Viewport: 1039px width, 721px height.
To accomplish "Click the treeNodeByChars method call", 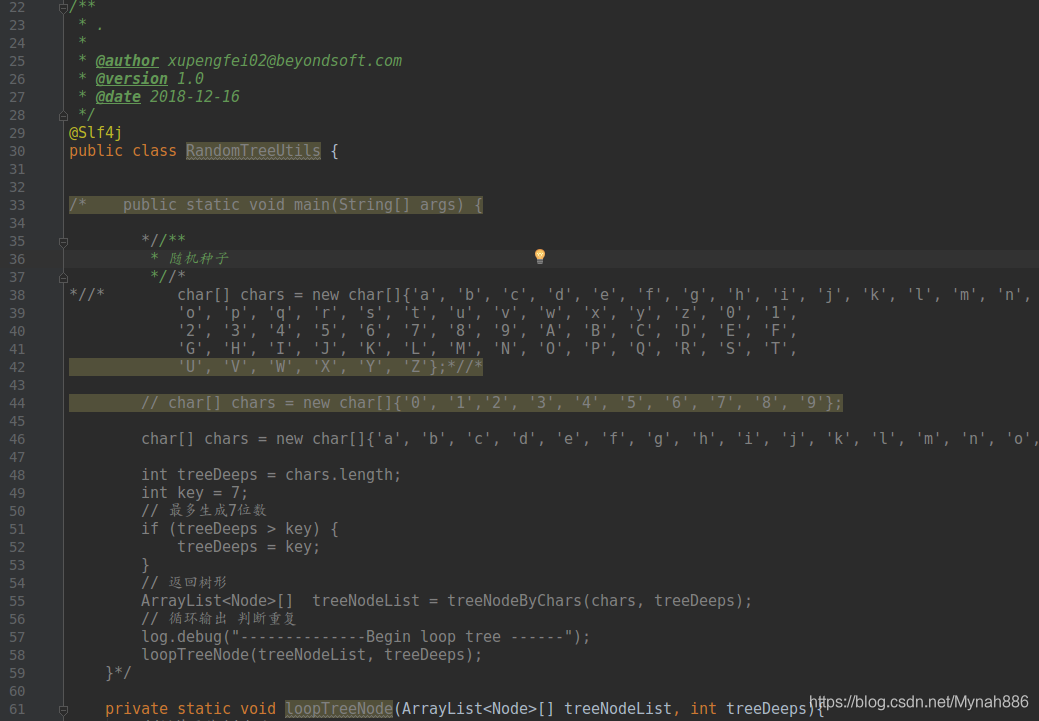I will point(514,601).
